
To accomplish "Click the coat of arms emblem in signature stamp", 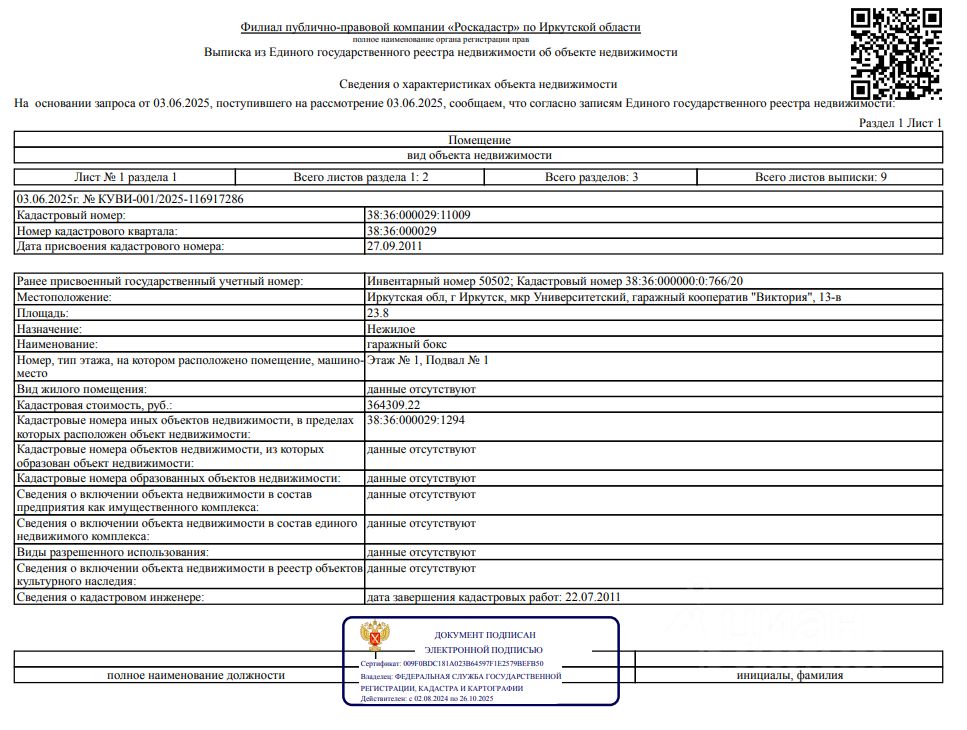I will [x=375, y=636].
